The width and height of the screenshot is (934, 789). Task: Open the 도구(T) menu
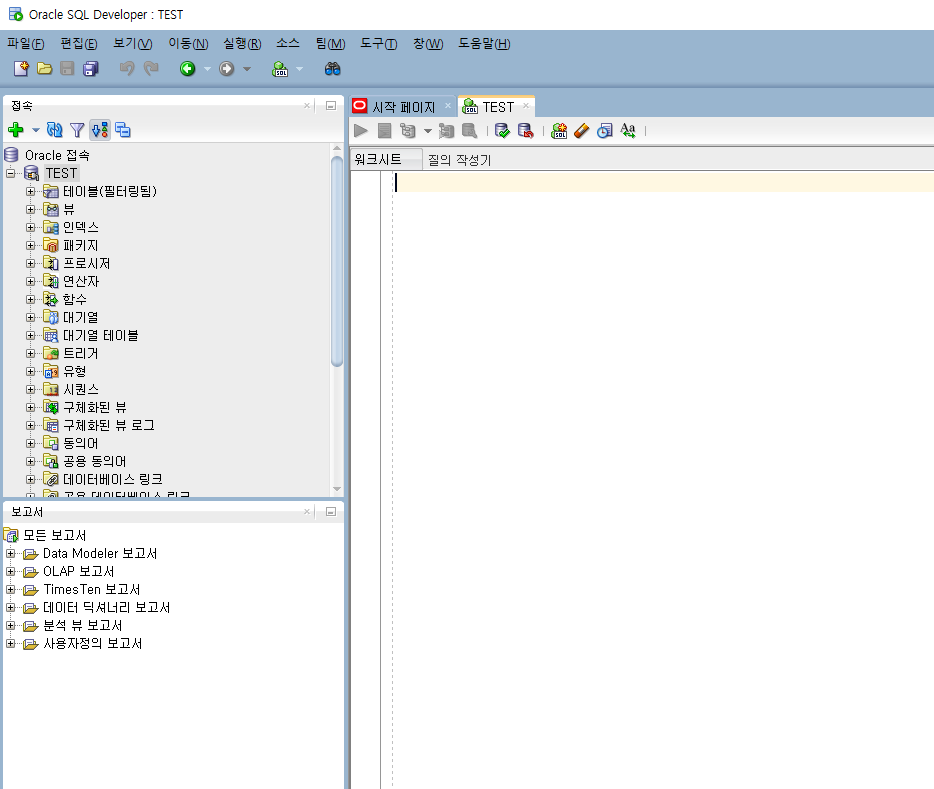[x=379, y=43]
